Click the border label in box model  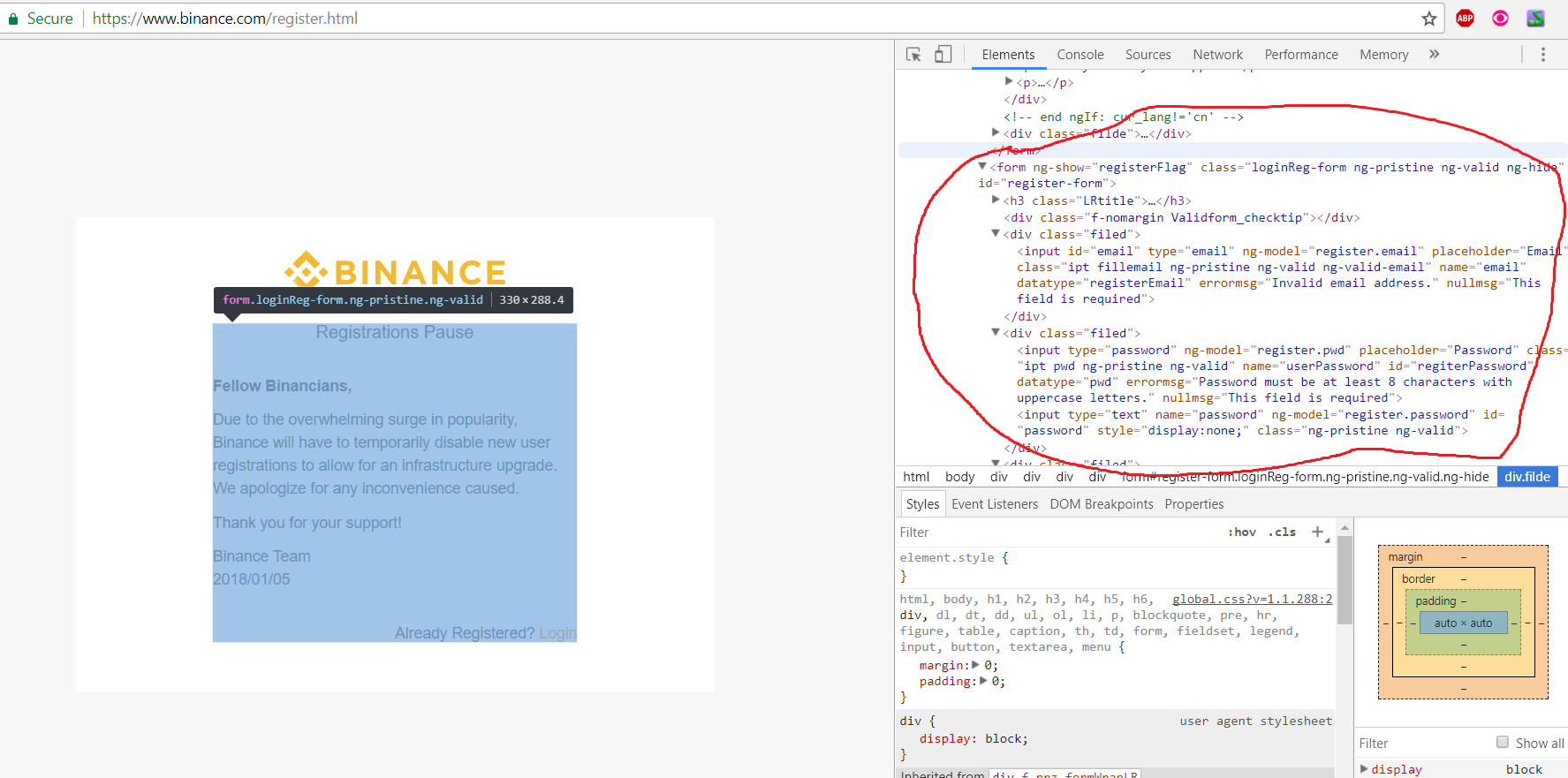1419,579
